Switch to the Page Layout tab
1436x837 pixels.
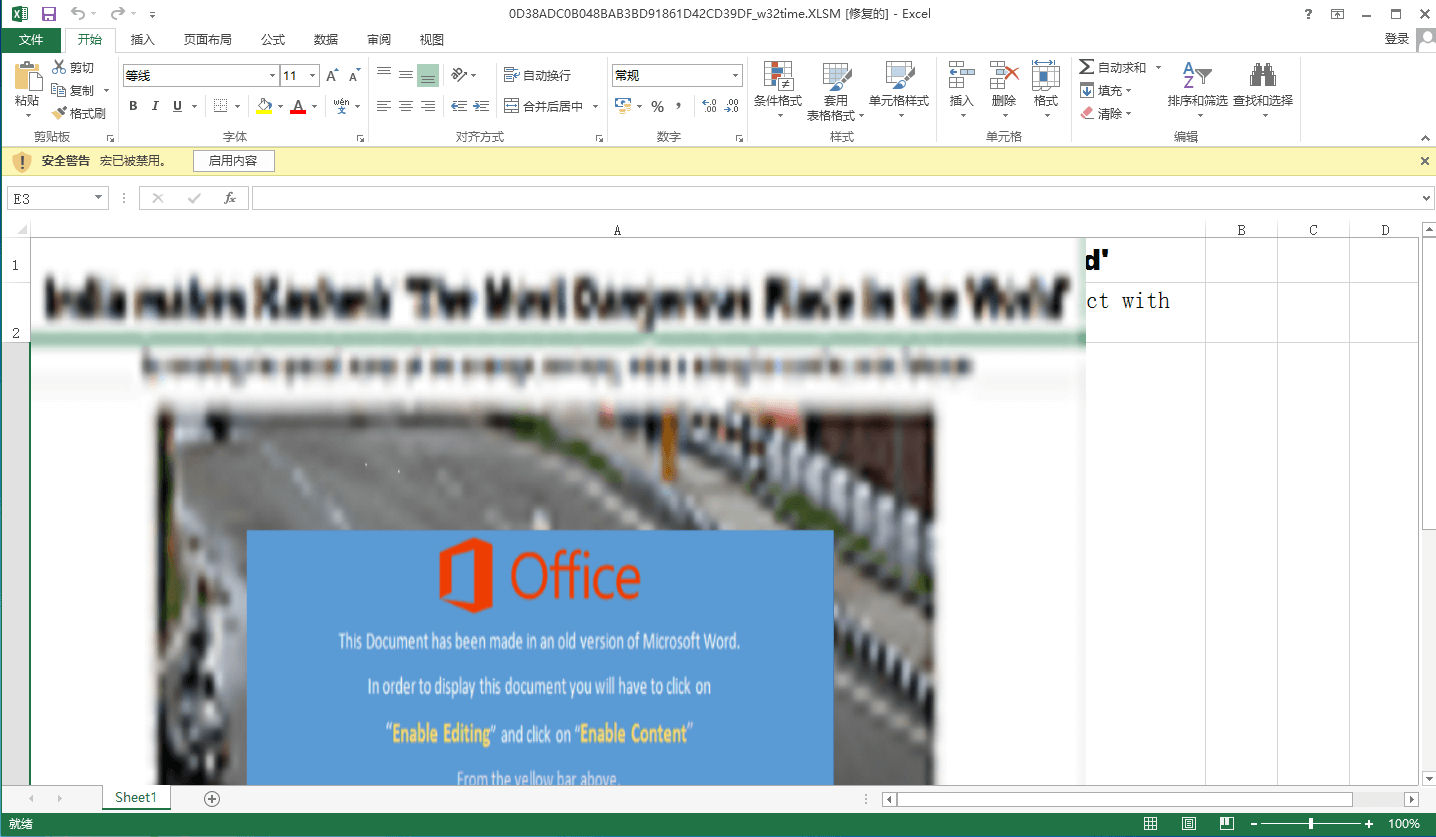(208, 39)
